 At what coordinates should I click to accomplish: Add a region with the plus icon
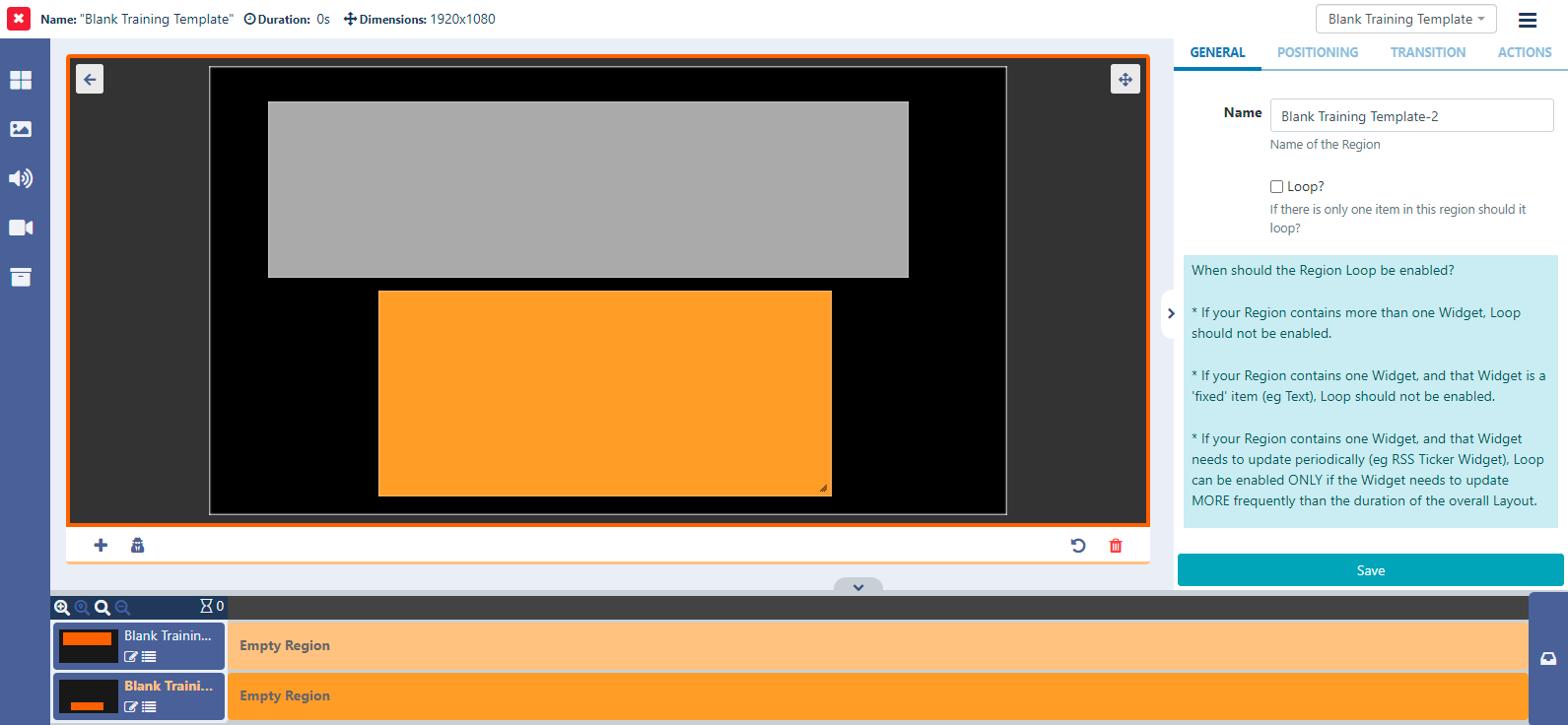[101, 546]
